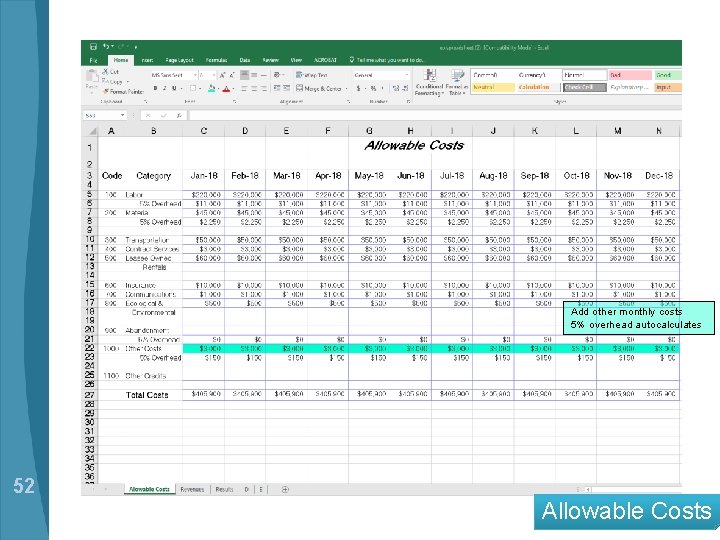Viewport: 720px width, 540px height.
Task: Click the Decrease Font Size icon
Action: pyautogui.click(x=232, y=75)
